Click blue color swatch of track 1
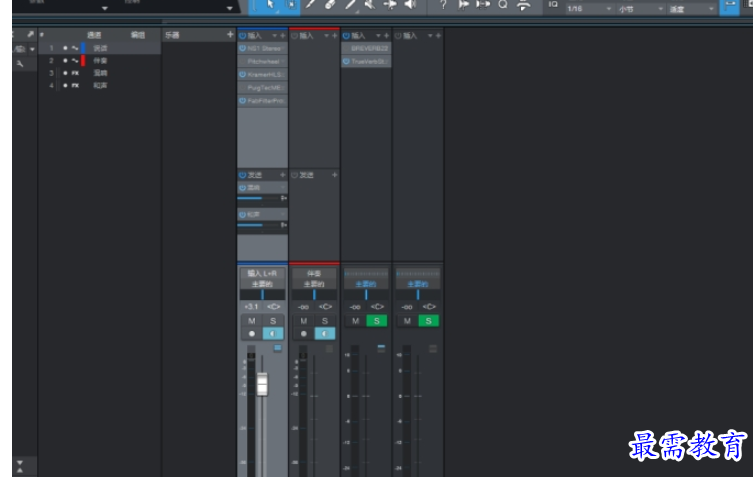This screenshot has height=477, width=753. (x=83, y=48)
